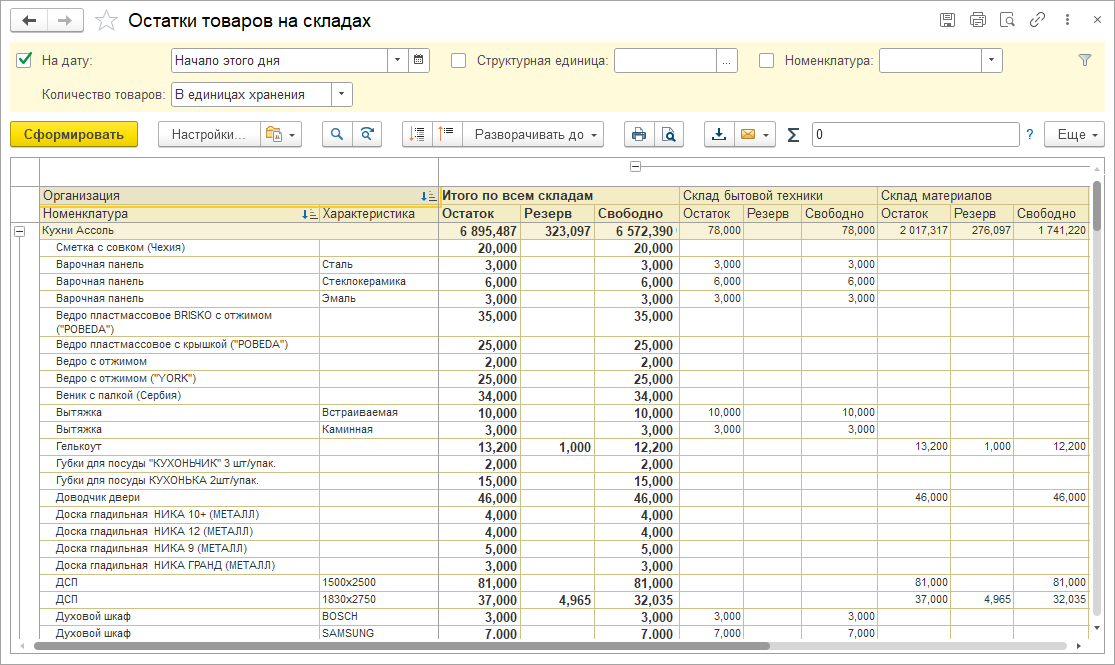Click the 'Настройки...' button
1115x665 pixels.
pyautogui.click(x=208, y=134)
